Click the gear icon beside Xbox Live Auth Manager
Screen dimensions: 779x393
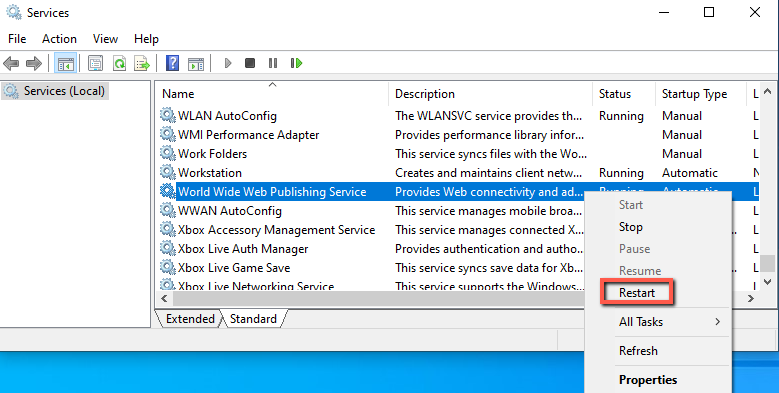pos(168,248)
